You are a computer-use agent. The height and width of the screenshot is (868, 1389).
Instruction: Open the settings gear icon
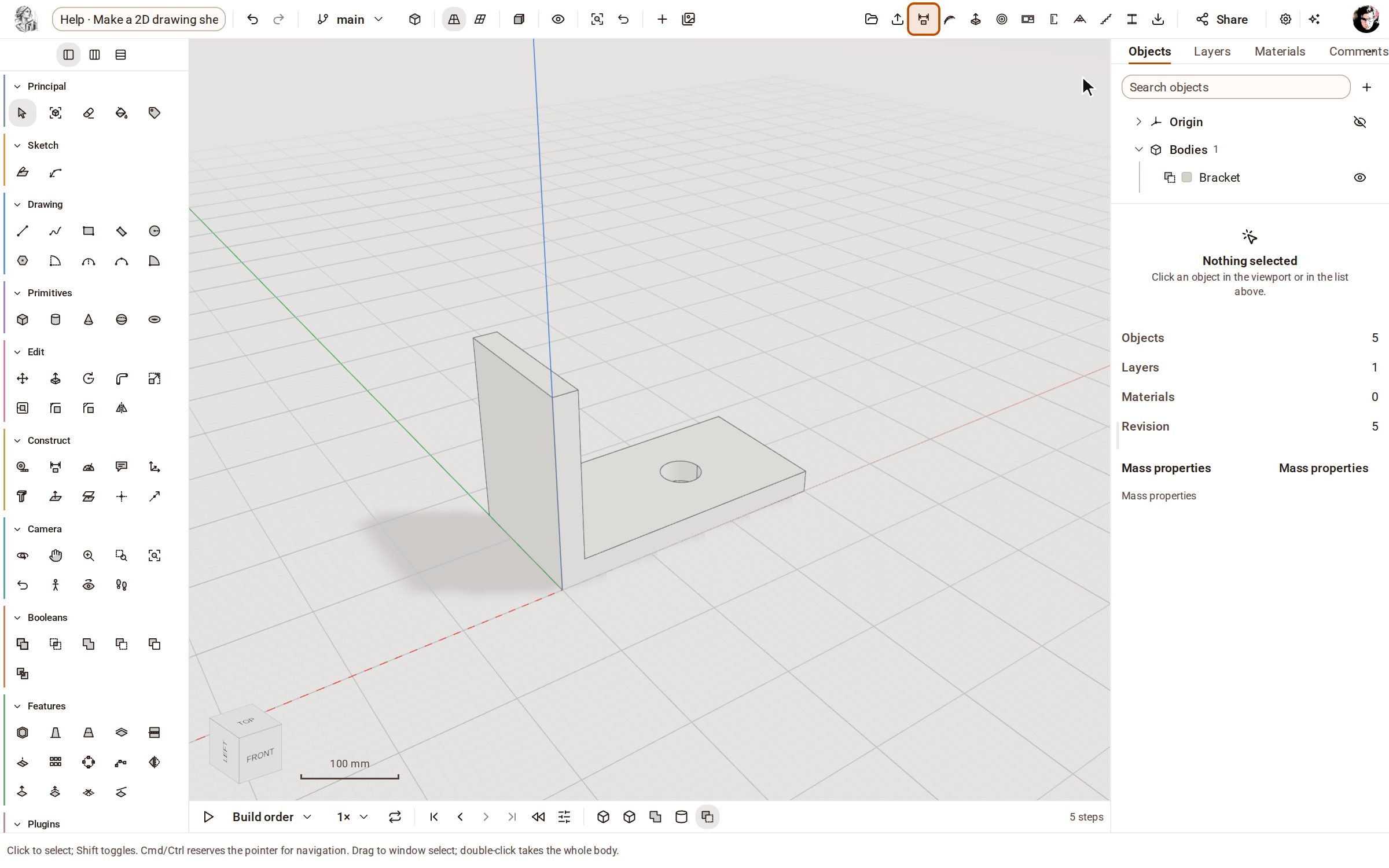pos(1285,19)
